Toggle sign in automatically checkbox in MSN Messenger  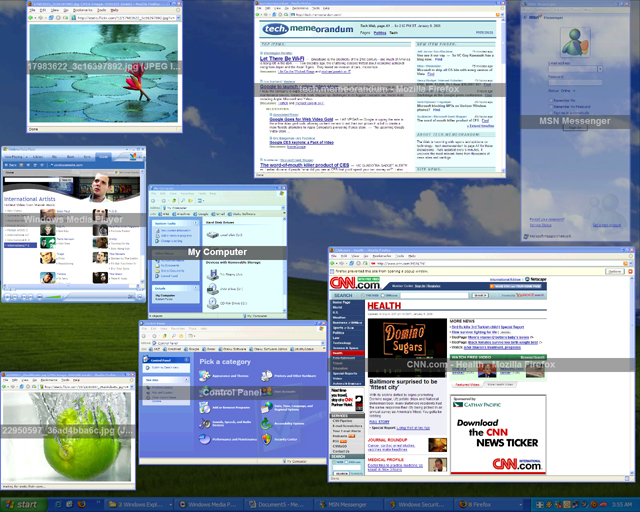[x=551, y=113]
